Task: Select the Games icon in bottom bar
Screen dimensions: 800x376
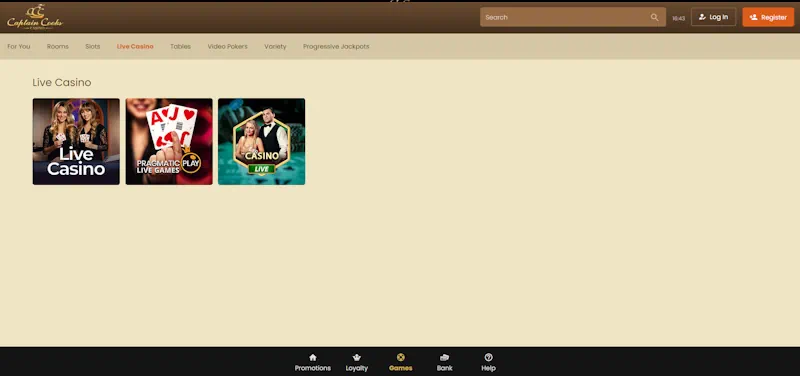Action: point(401,357)
